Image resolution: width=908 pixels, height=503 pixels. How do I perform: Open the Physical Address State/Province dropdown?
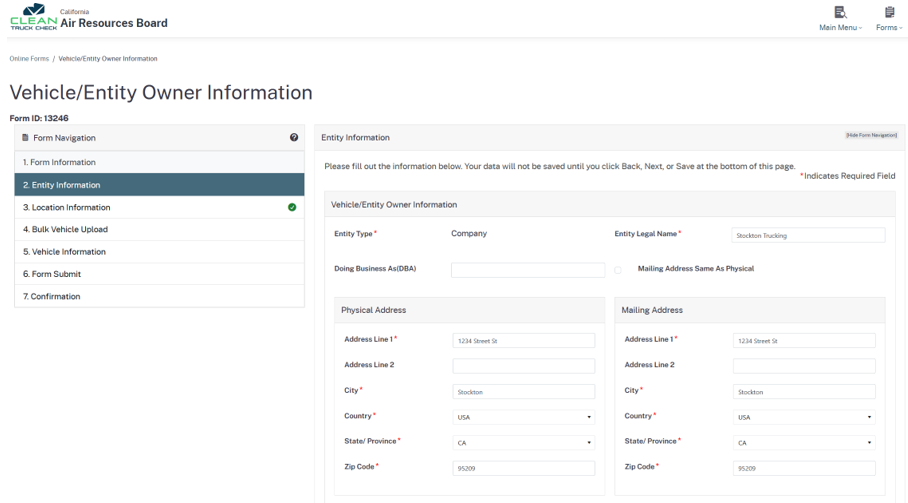point(523,443)
